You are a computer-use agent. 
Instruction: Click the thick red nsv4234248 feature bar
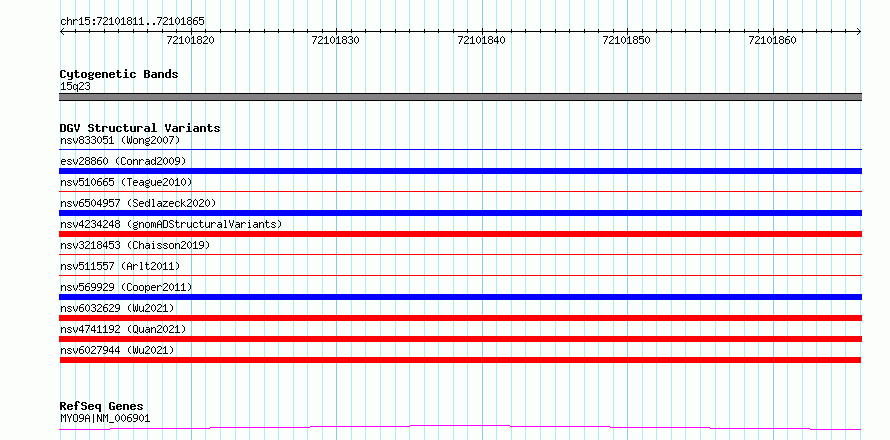click(460, 234)
